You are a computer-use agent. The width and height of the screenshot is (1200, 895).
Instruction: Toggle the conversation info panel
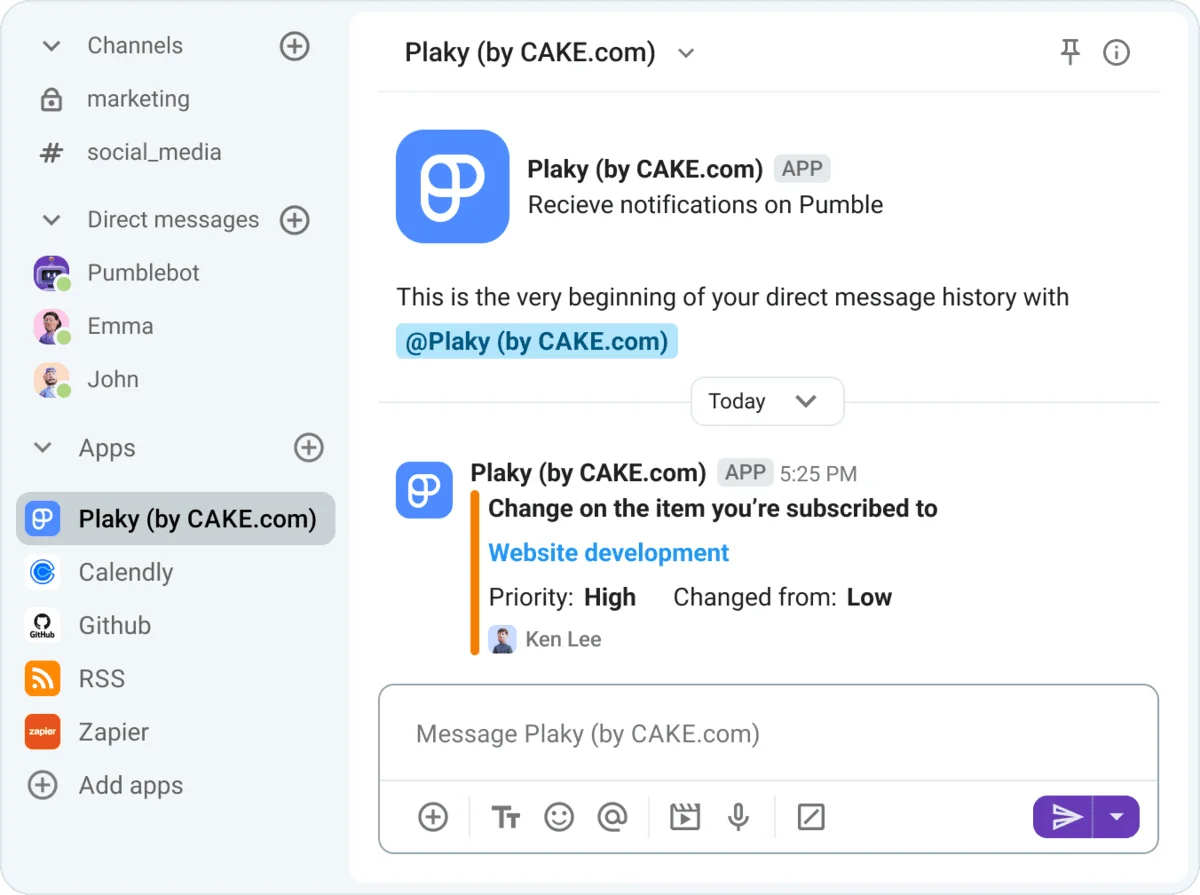1116,53
